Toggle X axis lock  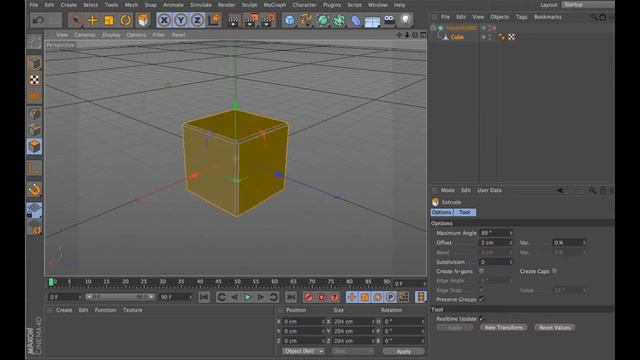coord(164,20)
